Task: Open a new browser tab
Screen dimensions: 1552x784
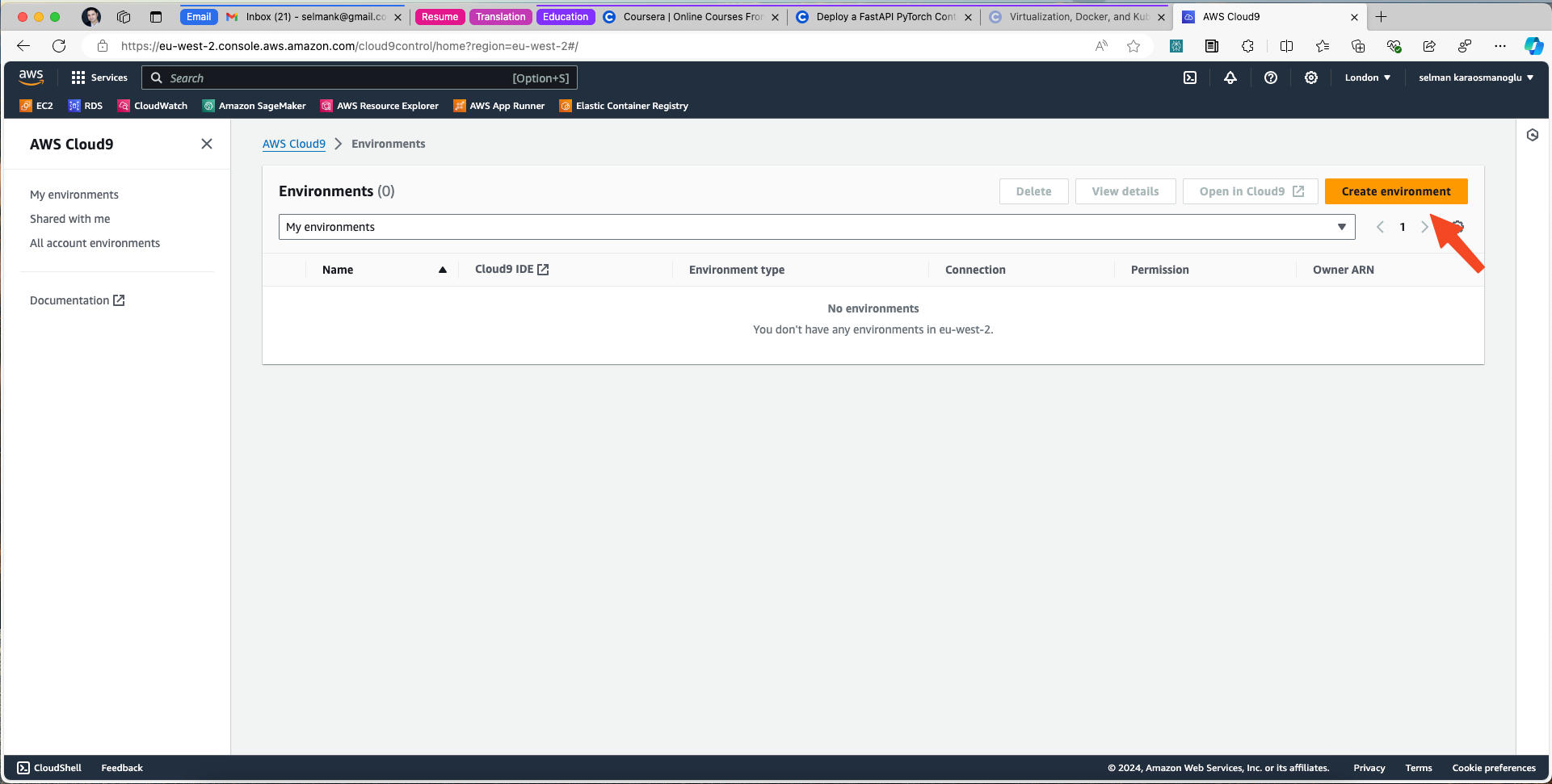Action: click(1381, 17)
